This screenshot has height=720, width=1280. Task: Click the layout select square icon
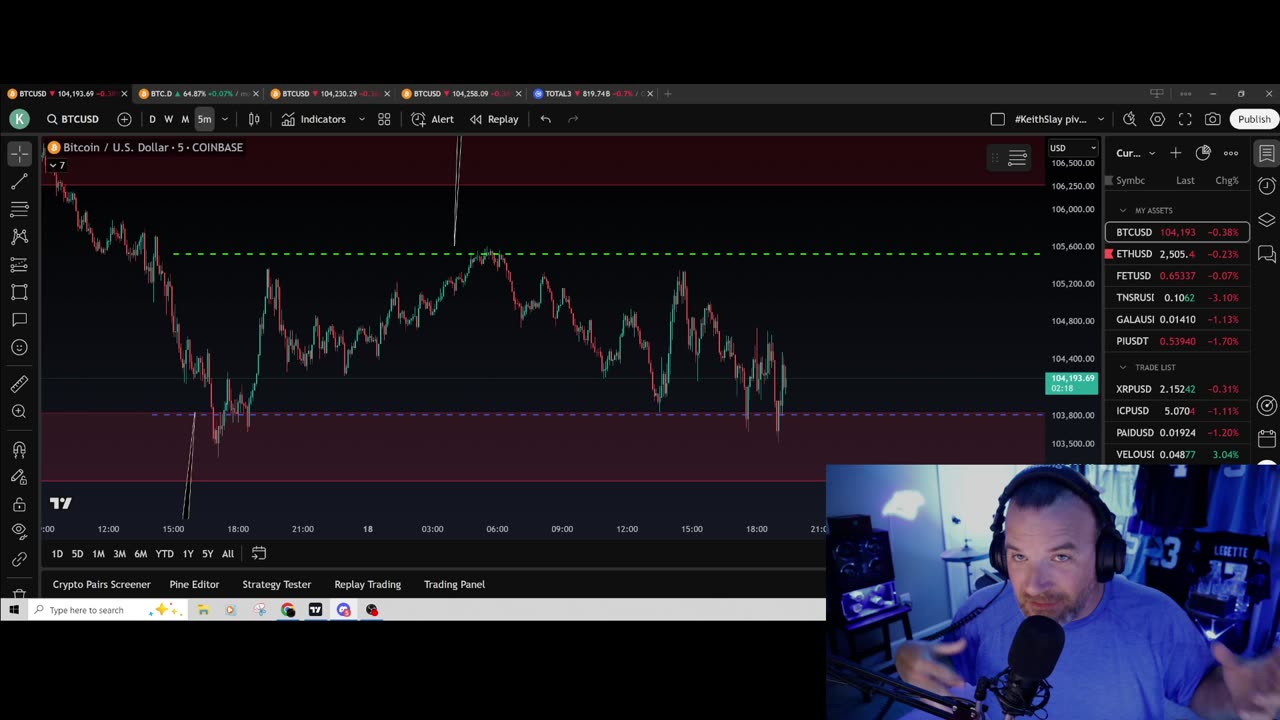point(997,119)
